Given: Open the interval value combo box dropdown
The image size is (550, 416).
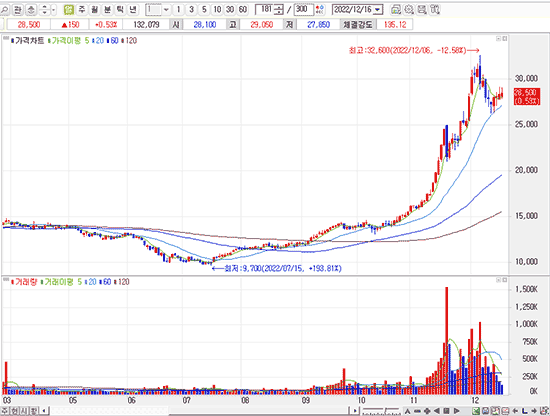Looking at the screenshot, I should pyautogui.click(x=166, y=9).
